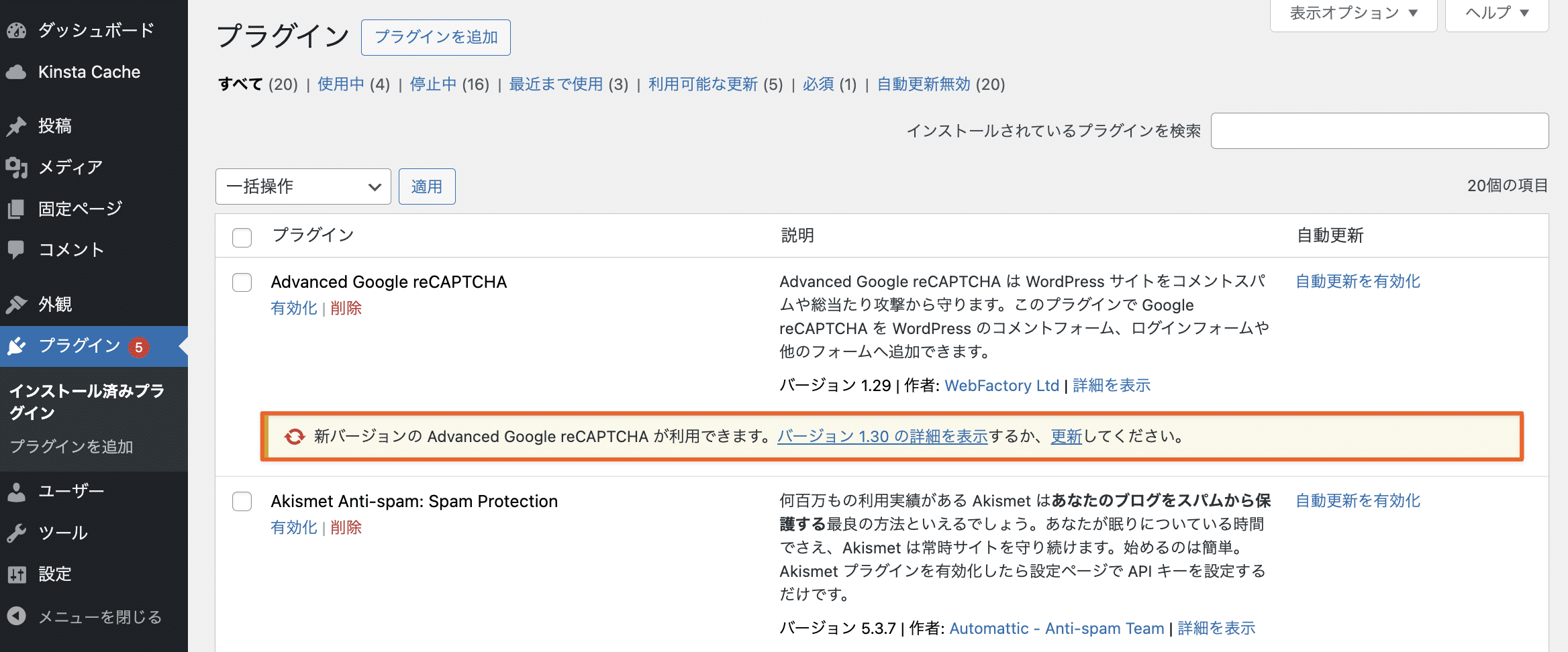Click the 固定ページ pages icon
1568x652 pixels.
(x=16, y=209)
